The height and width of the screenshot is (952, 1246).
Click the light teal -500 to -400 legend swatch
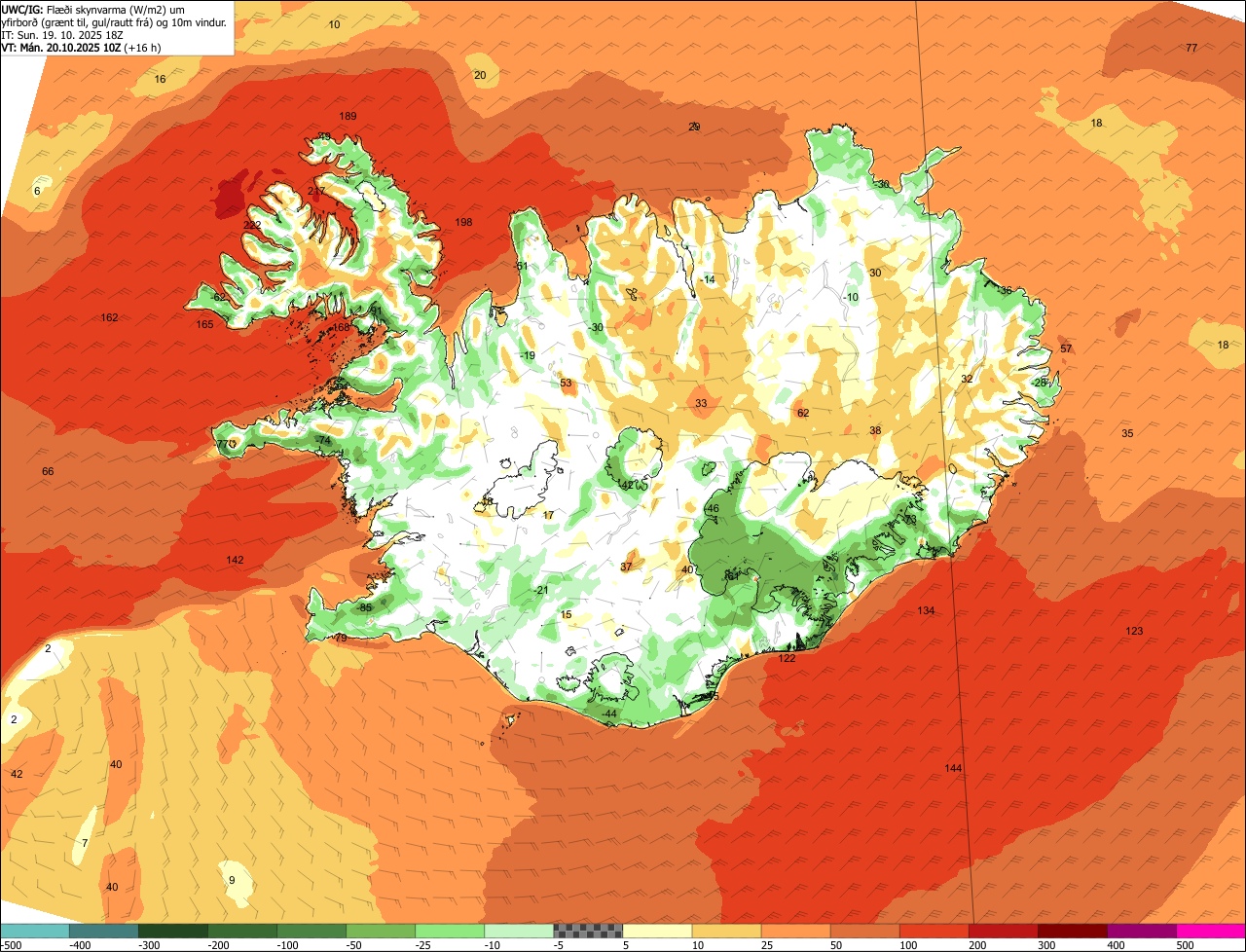35,931
